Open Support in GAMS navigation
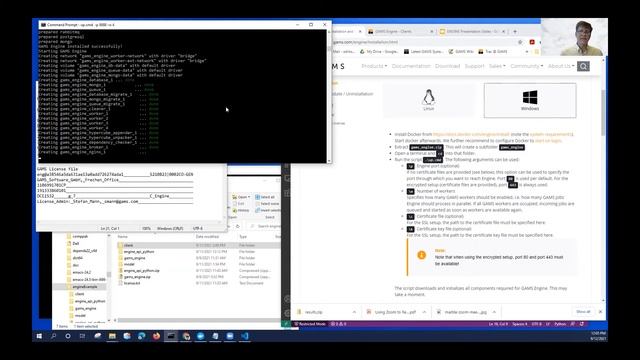640x360 pixels. pyautogui.click(x=474, y=66)
